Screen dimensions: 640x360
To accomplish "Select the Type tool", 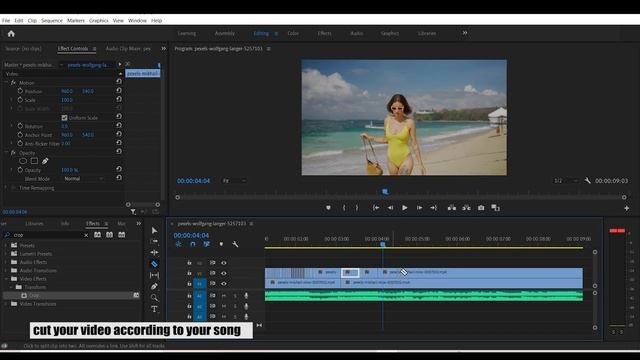I will 154,309.
